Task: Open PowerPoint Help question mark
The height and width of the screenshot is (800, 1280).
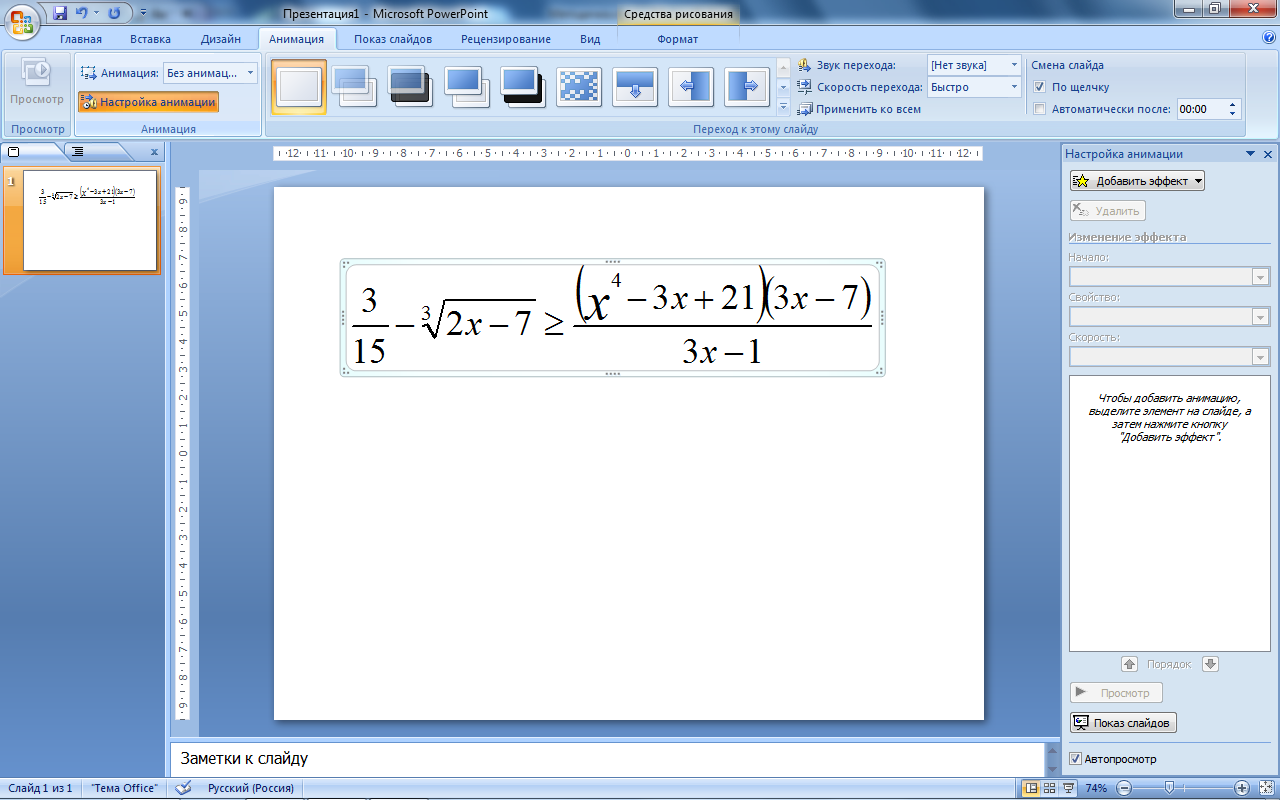Action: pos(1269,38)
